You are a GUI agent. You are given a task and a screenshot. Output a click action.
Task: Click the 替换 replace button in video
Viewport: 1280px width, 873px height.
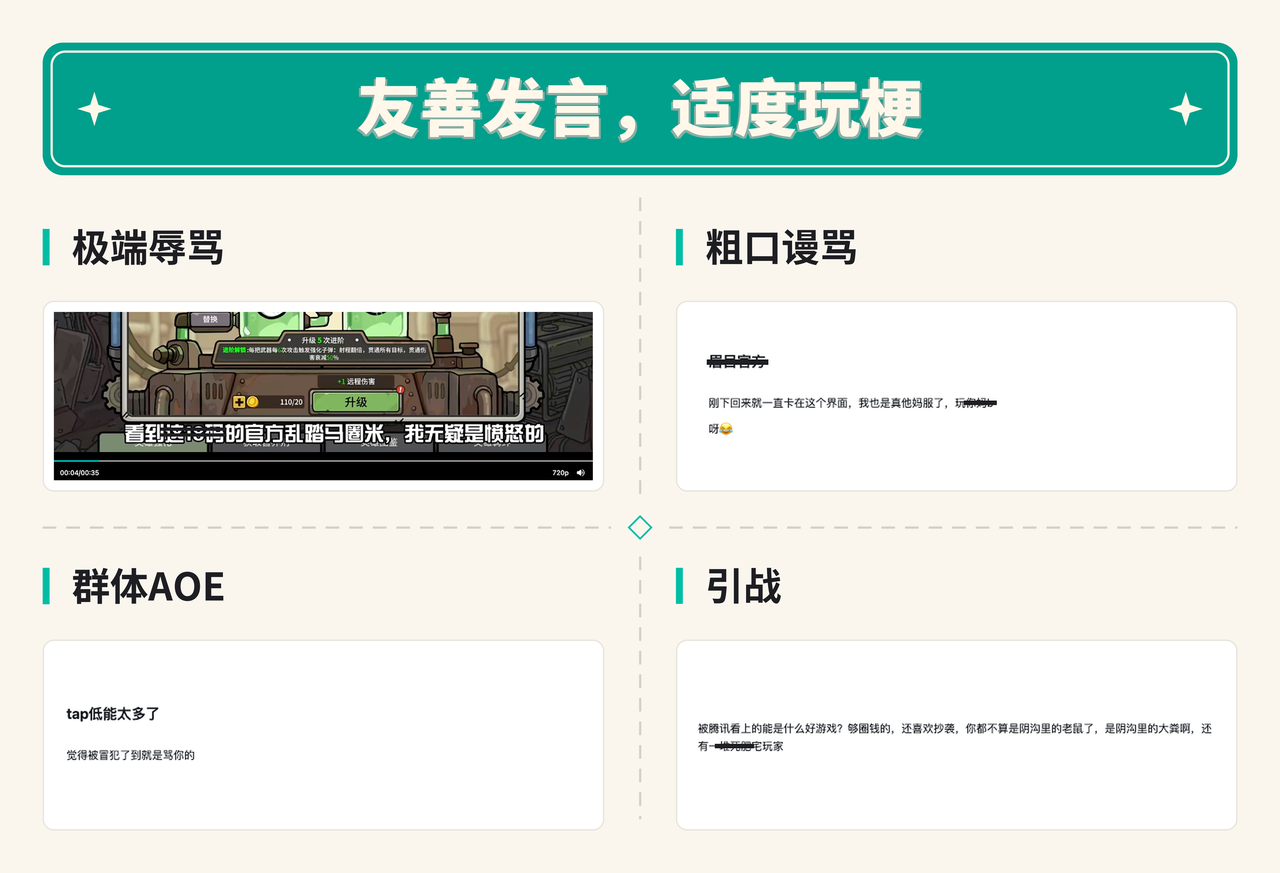click(210, 319)
